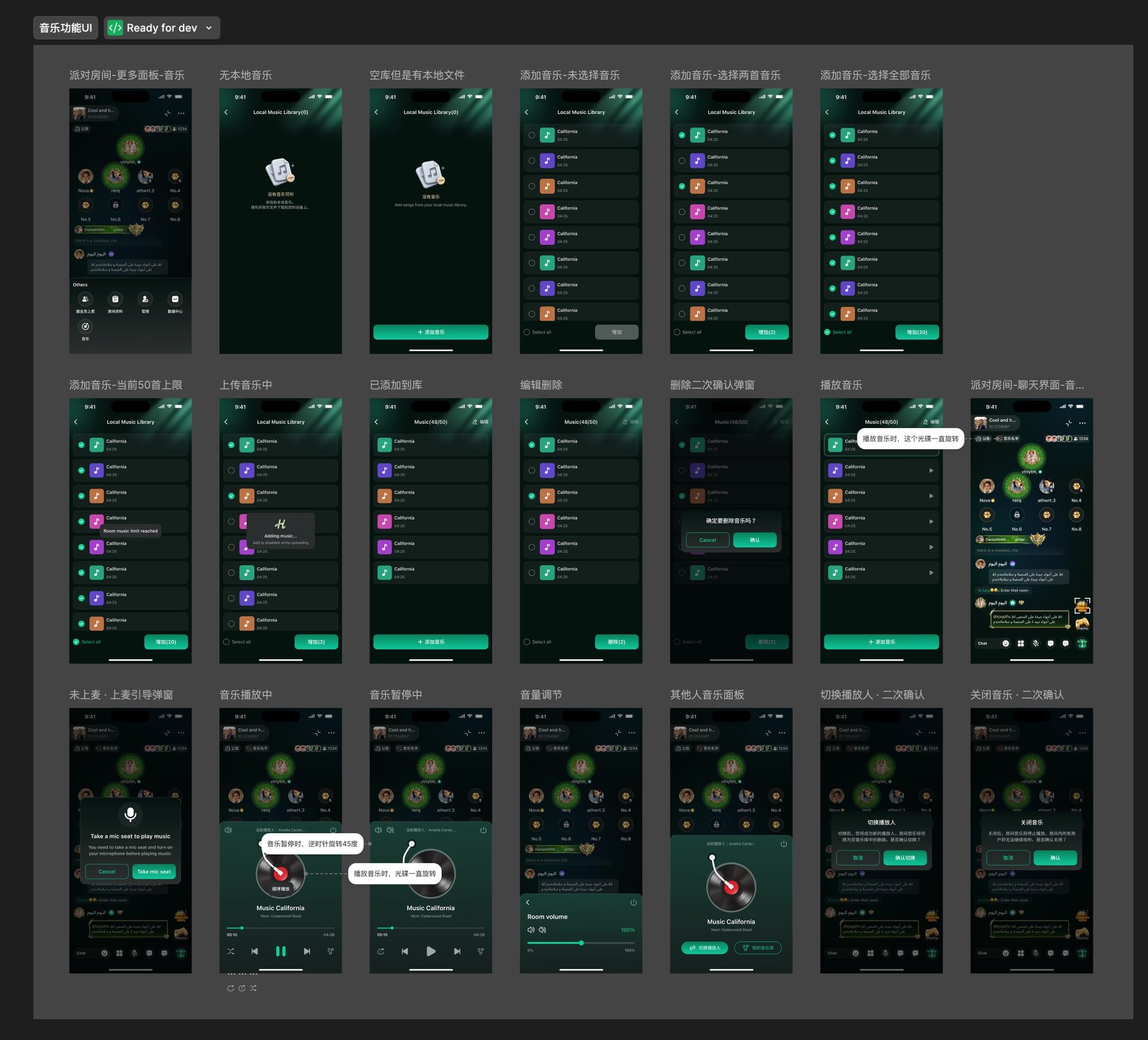The height and width of the screenshot is (1040, 1148).
Task: Click the 音乐 icon in 派对房间-更多面板-音乐 frame
Action: coord(86,327)
